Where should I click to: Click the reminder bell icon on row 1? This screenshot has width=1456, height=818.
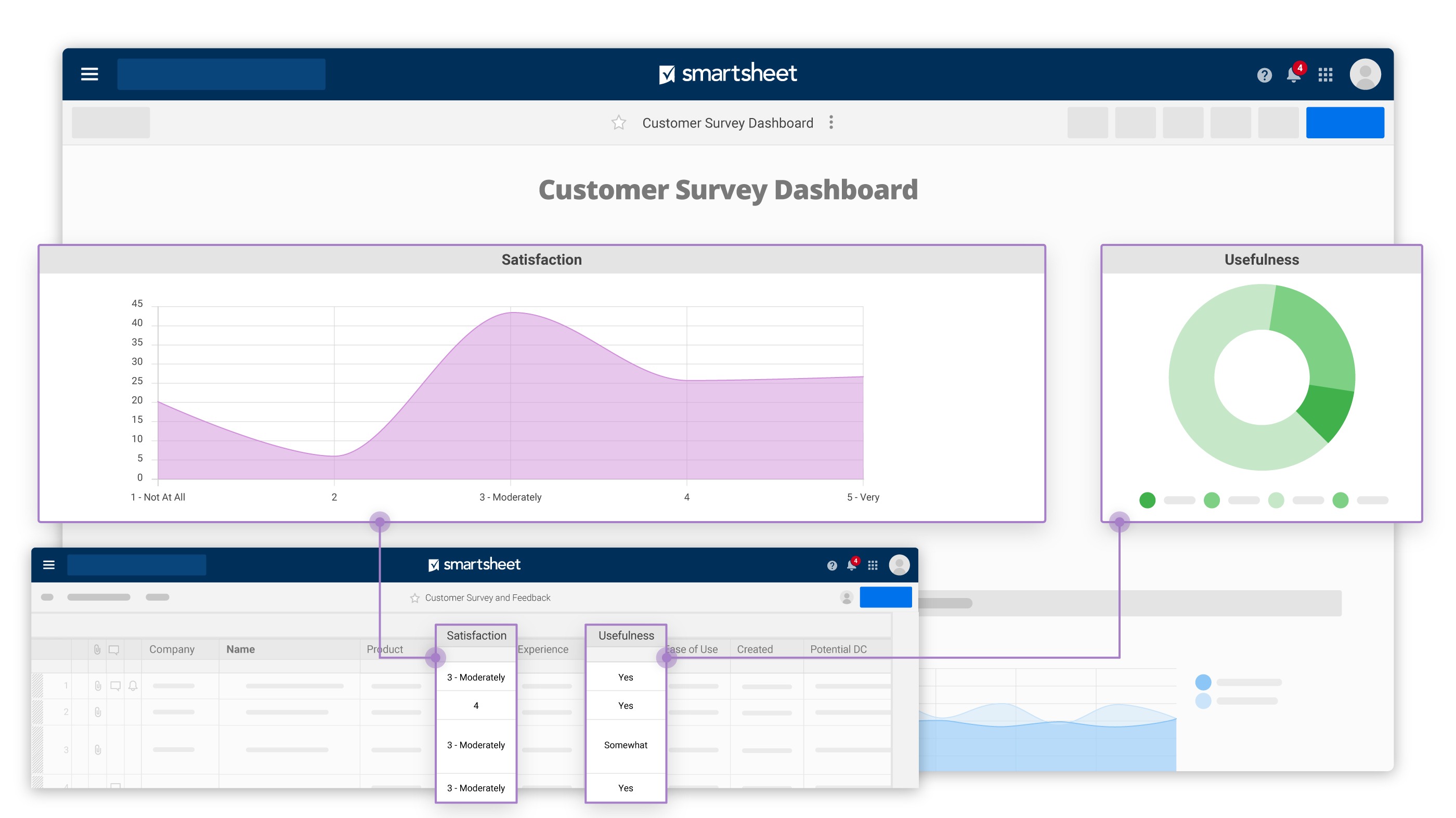coord(133,686)
